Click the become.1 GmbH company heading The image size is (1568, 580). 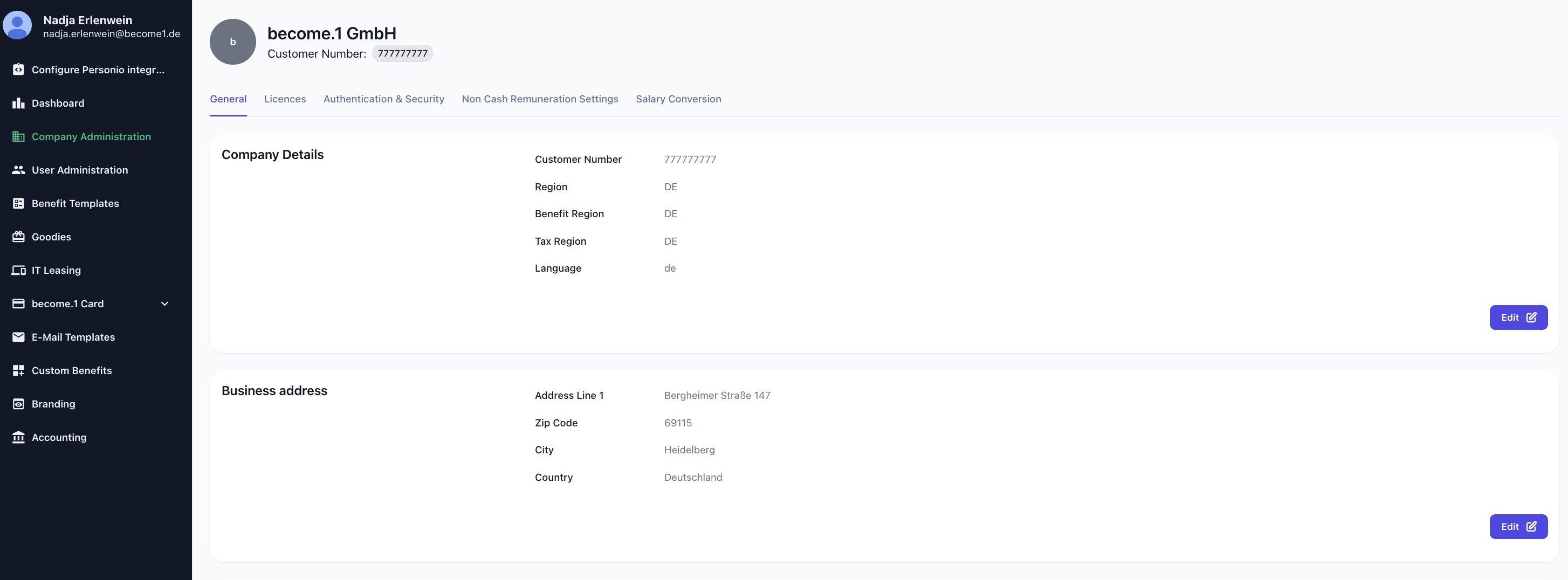pos(332,33)
